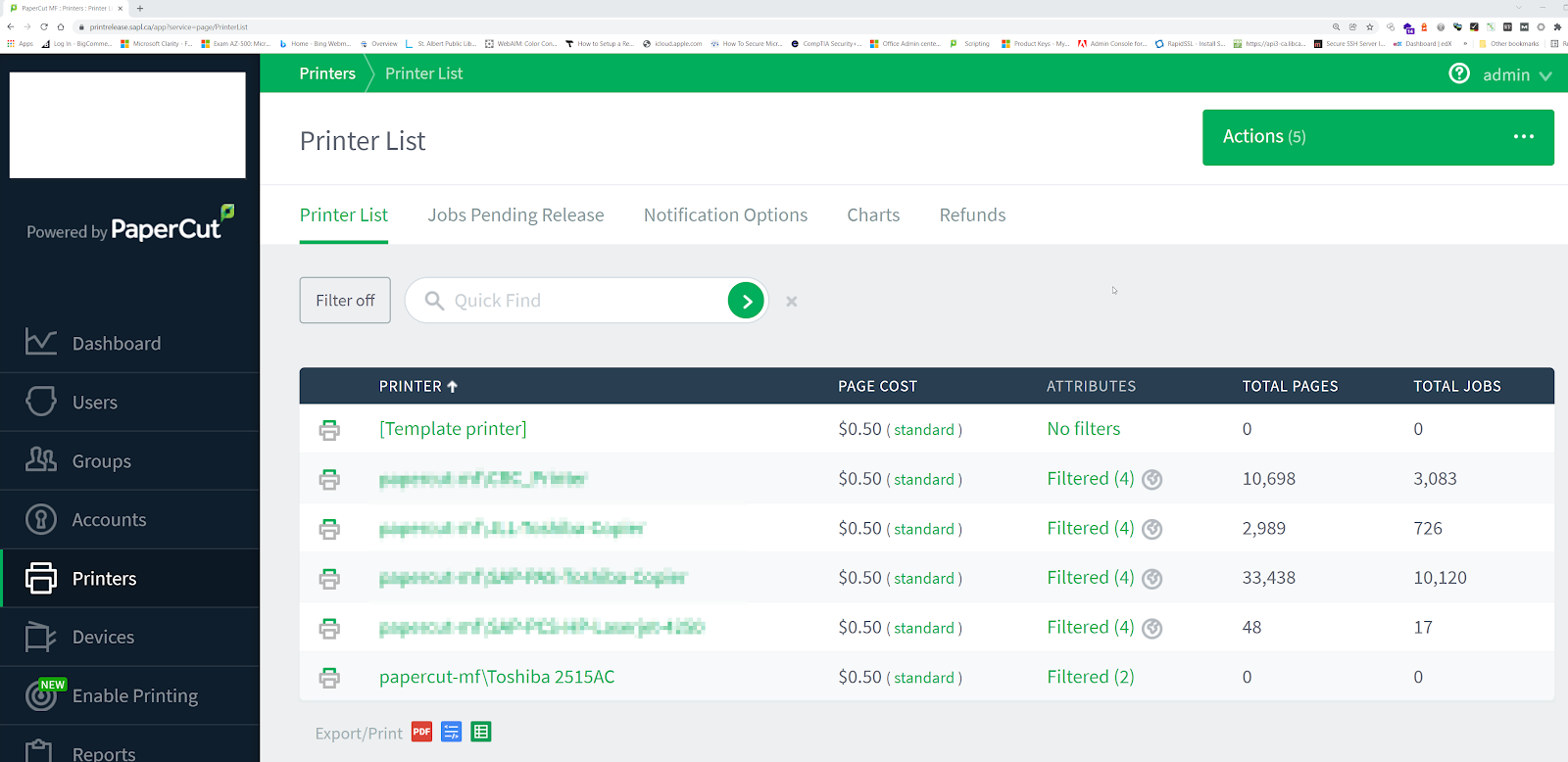Open the Scripting bookmark
The image size is (1568, 762).
point(970,43)
